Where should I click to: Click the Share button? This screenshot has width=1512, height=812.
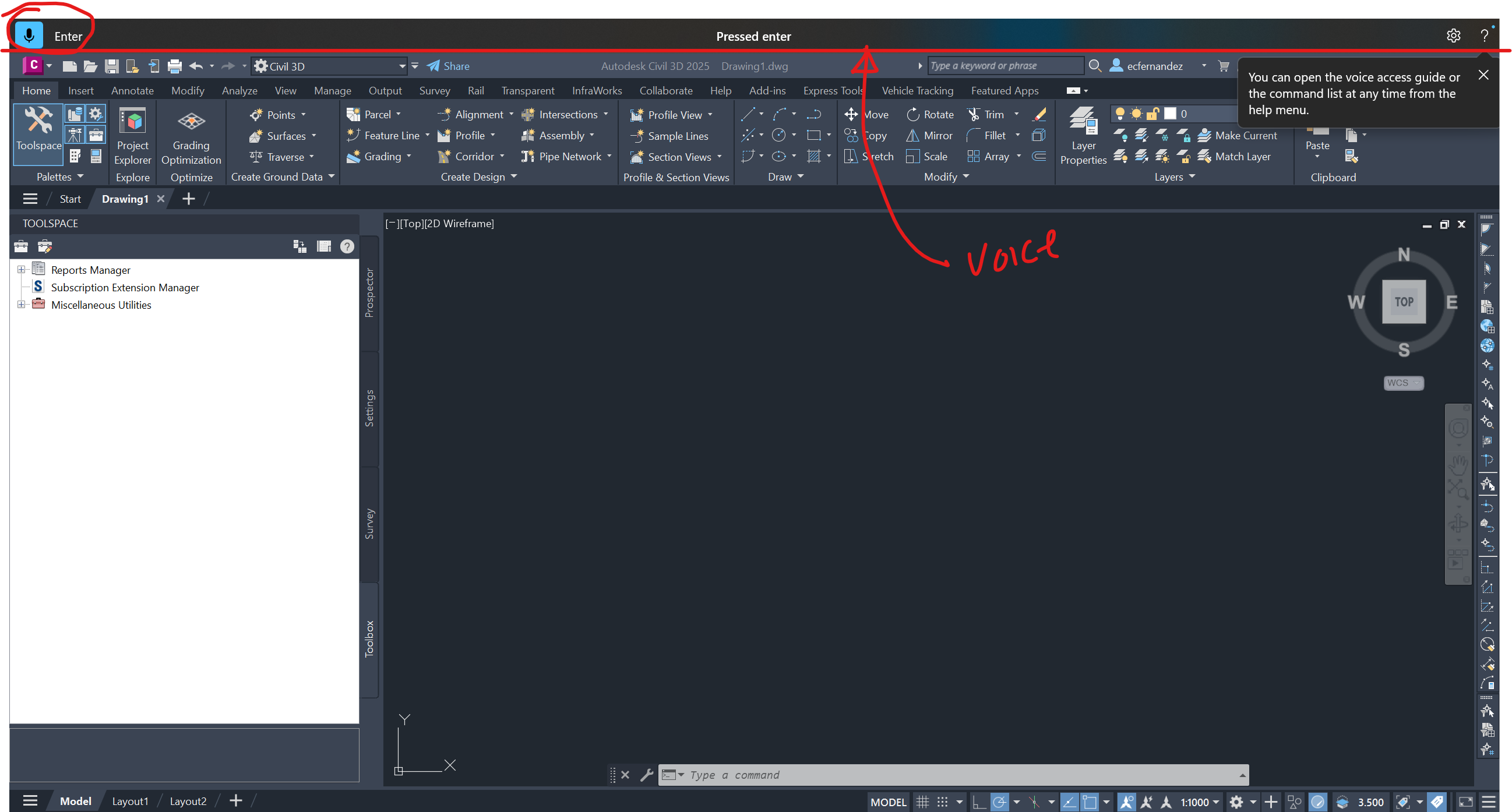pyautogui.click(x=448, y=66)
